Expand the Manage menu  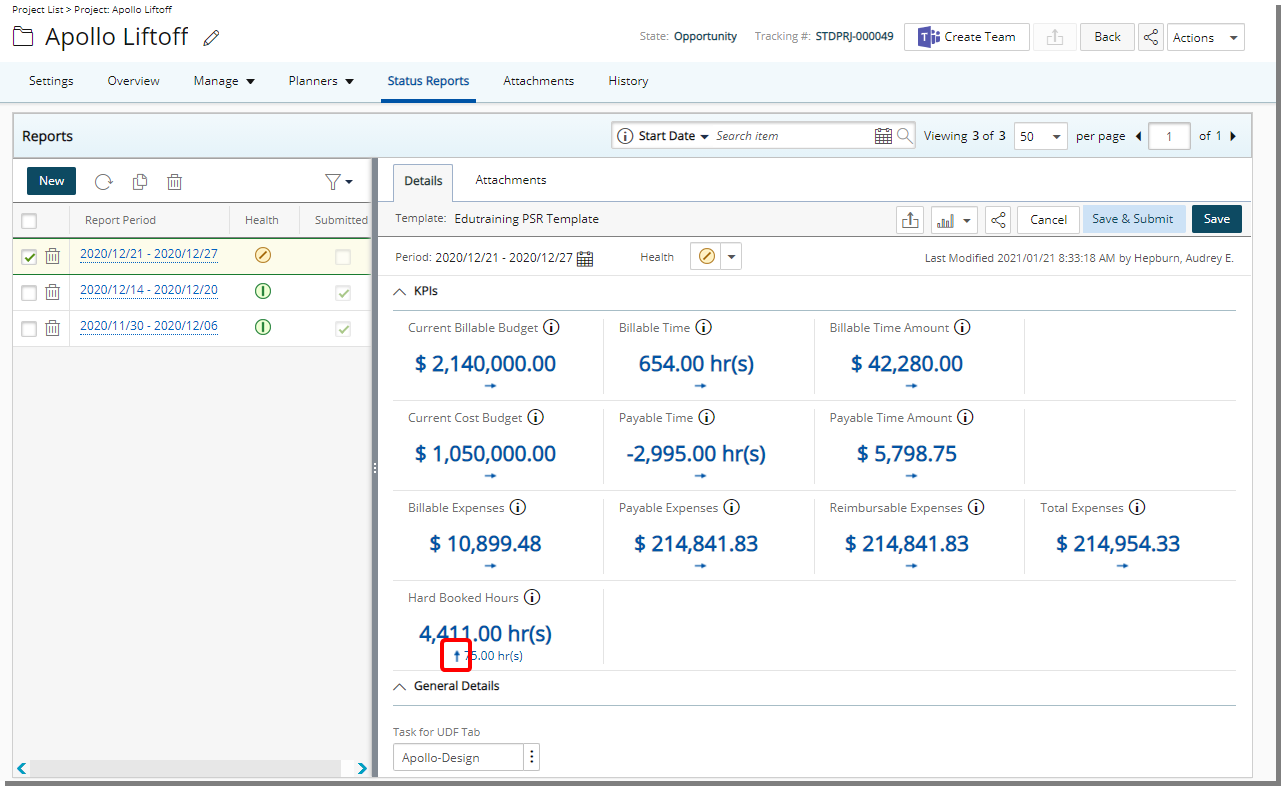224,81
